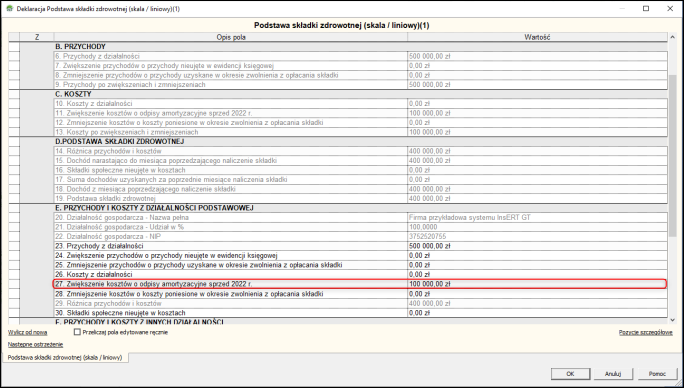Image resolution: width=684 pixels, height=388 pixels.
Task: Open 'Pozycje szczegółowe' link
Action: tap(646, 333)
